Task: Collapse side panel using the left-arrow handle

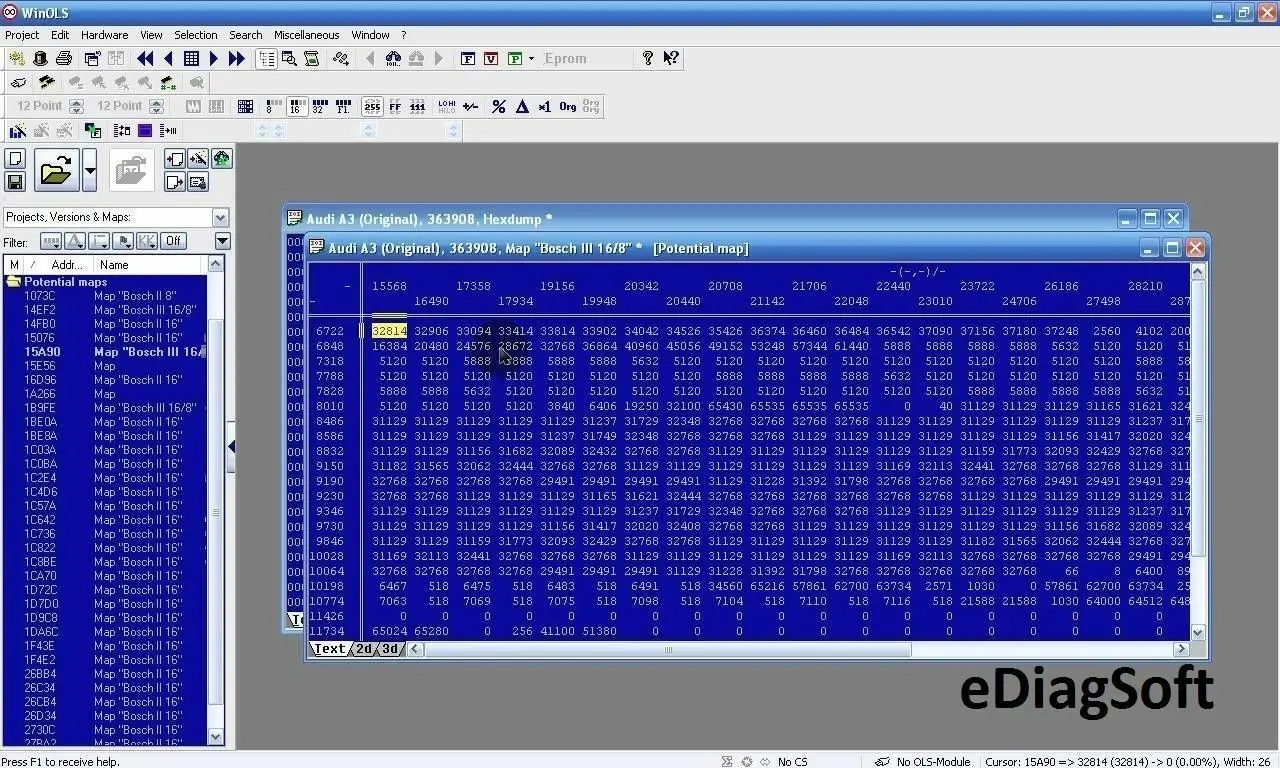Action: tap(231, 446)
